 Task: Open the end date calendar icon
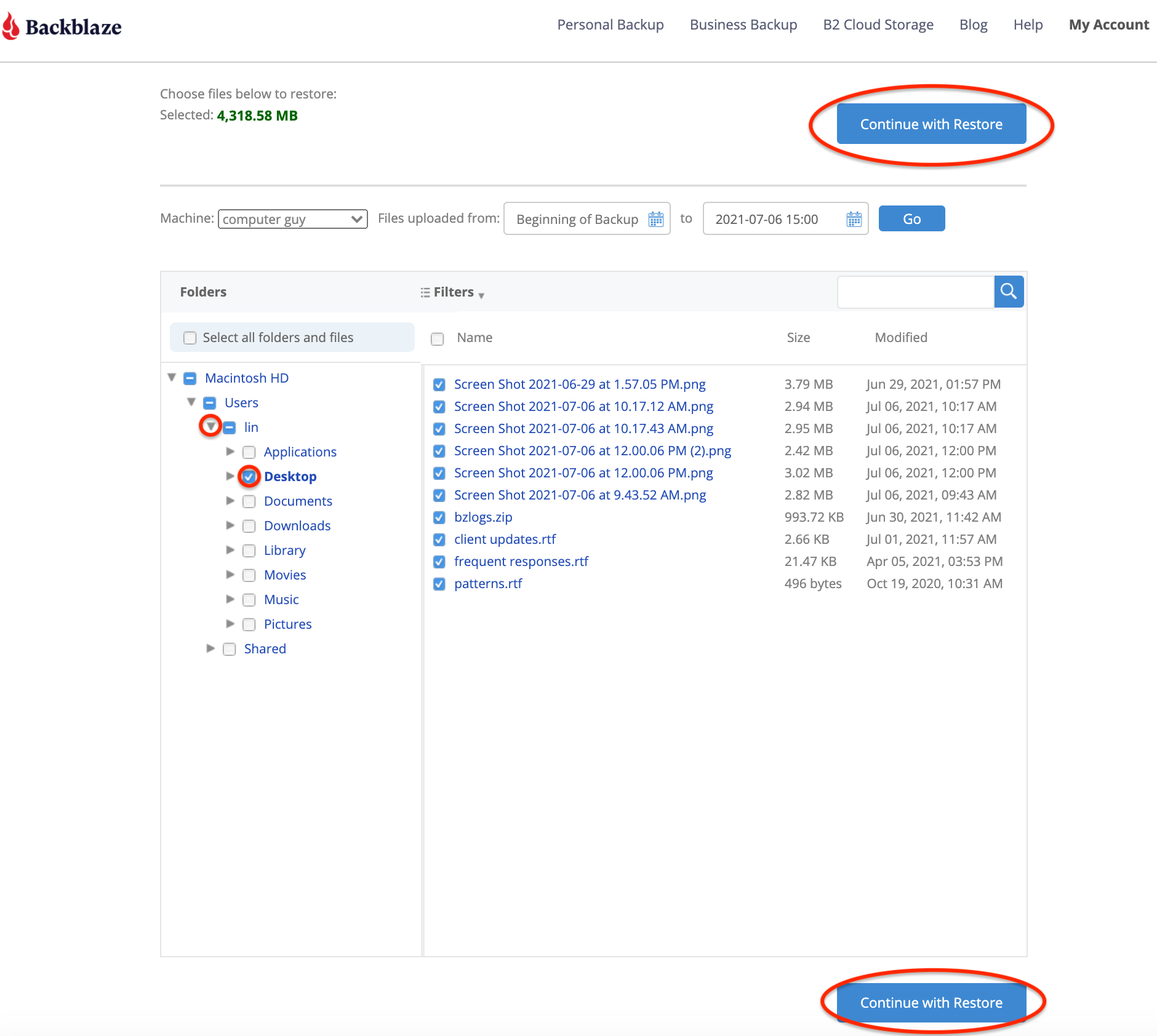pyautogui.click(x=854, y=219)
